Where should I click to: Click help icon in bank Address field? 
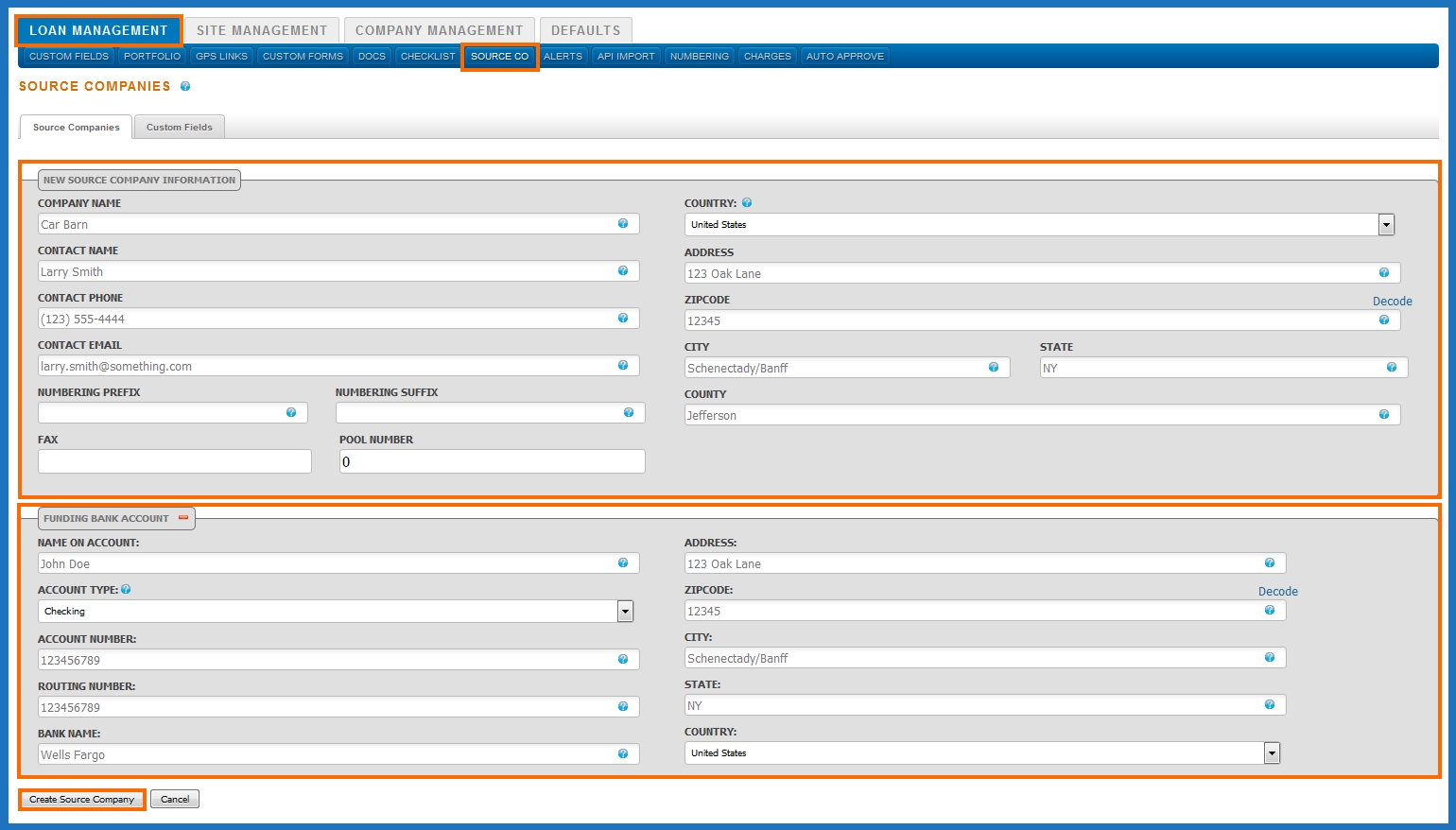coord(1270,562)
